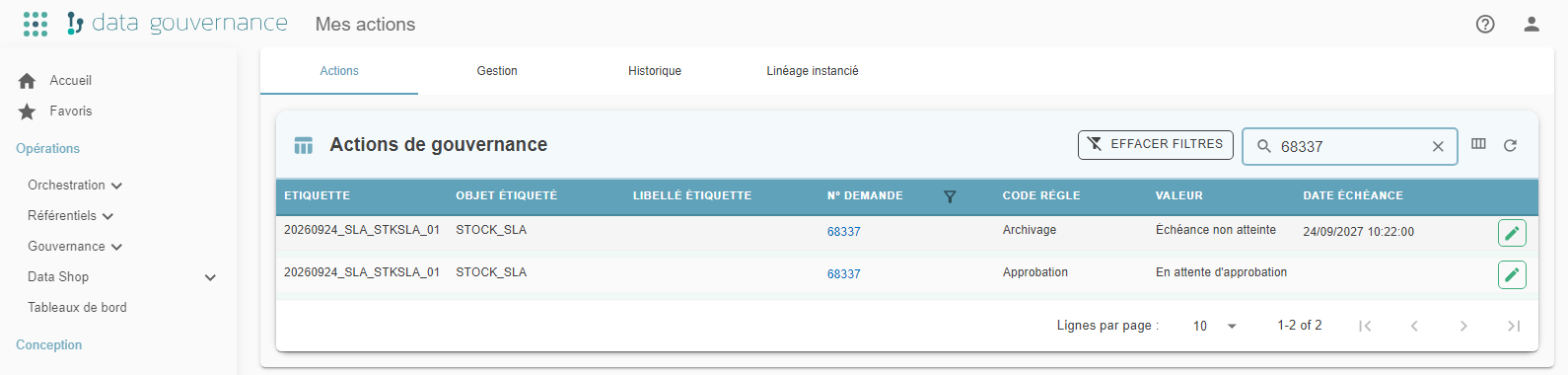1568x375 pixels.
Task: Switch to the Historique tab
Action: pyautogui.click(x=655, y=71)
